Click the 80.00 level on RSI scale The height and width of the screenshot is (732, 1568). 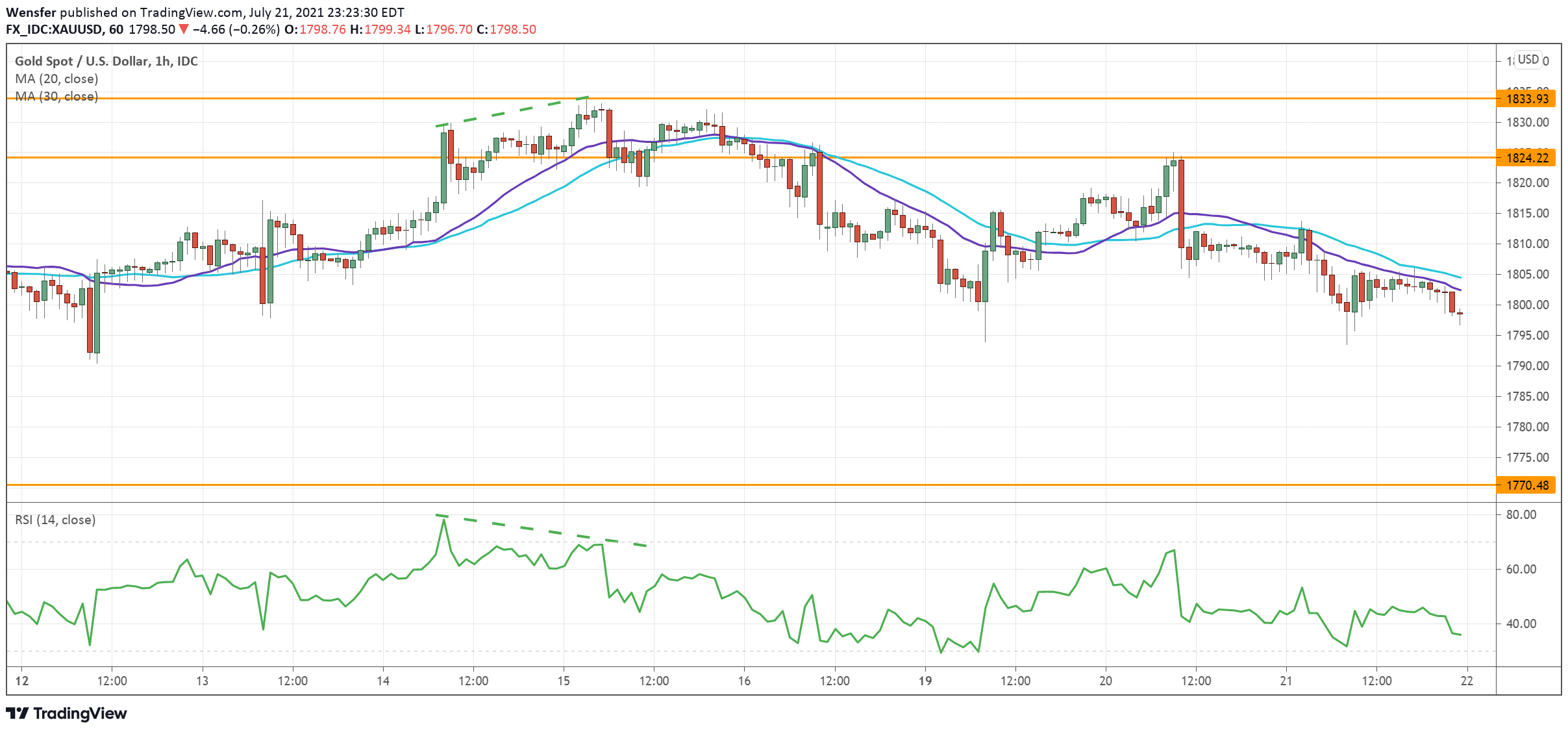click(x=1521, y=514)
